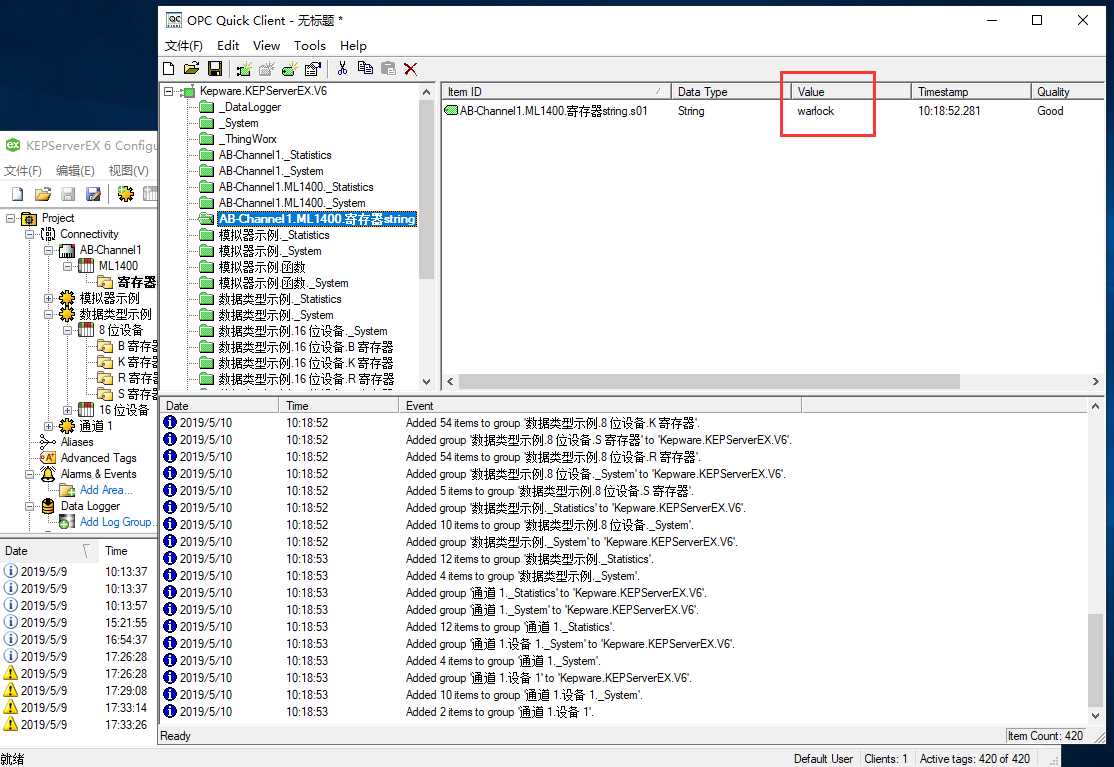1114x767 pixels.
Task: Click 'Clients: 1' in status bar
Action: click(886, 758)
